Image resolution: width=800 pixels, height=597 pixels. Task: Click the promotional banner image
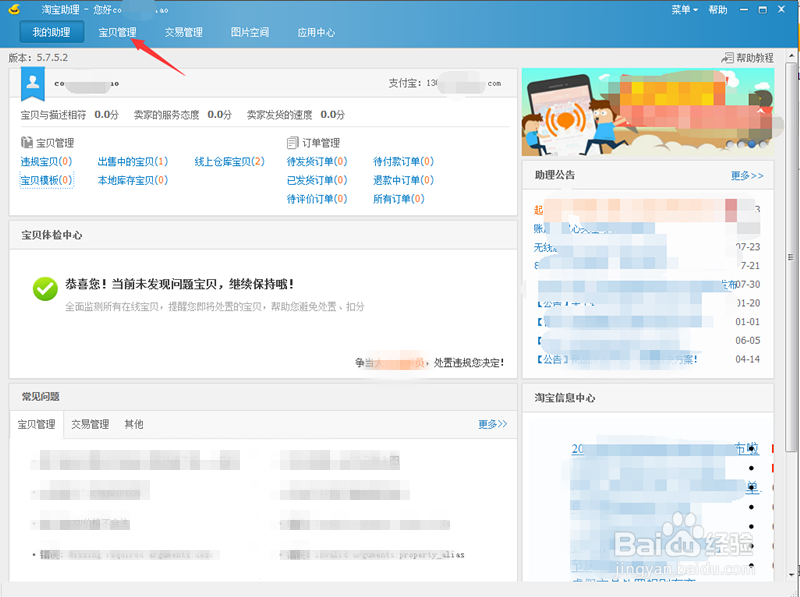[647, 112]
